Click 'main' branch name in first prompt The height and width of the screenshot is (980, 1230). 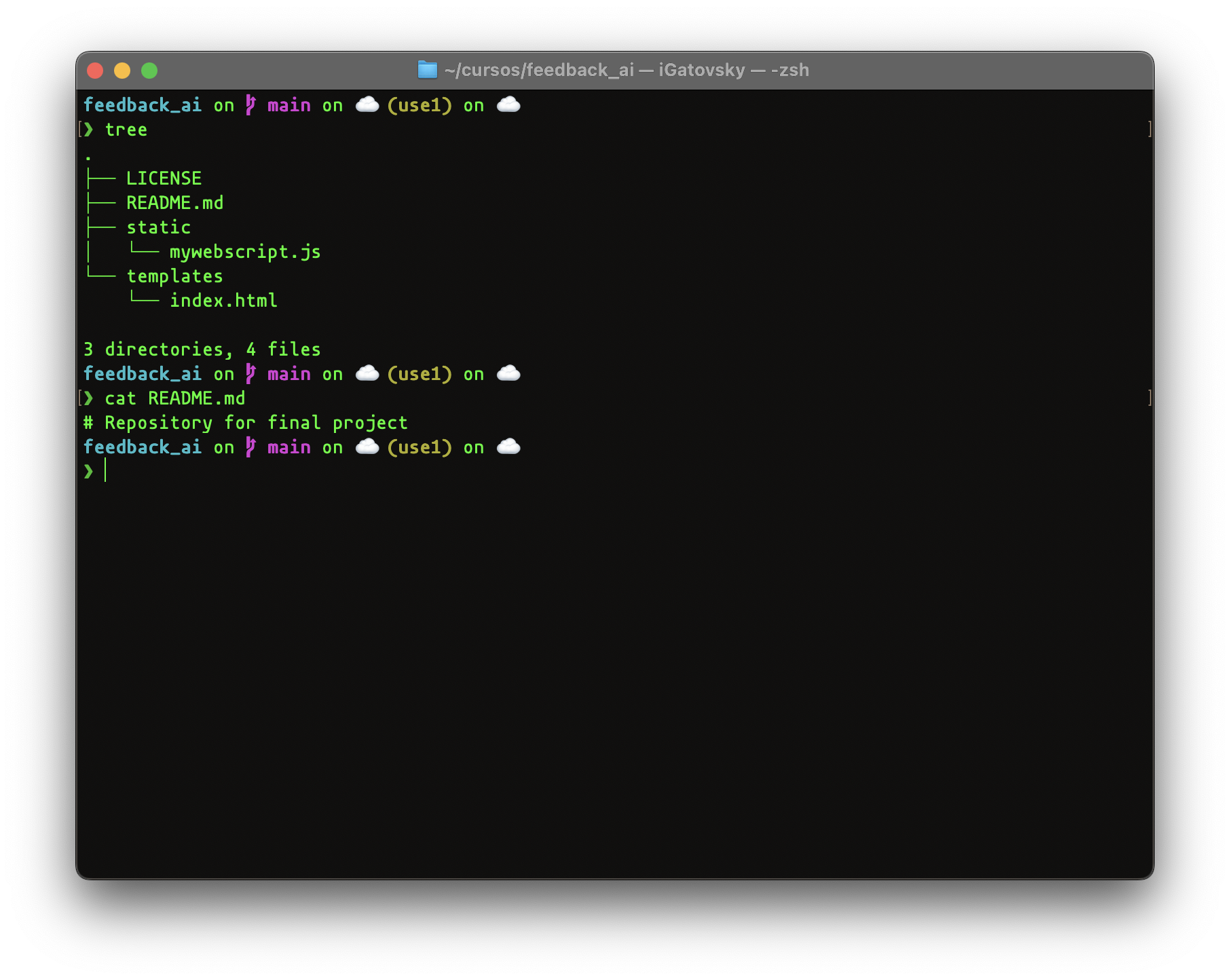[289, 105]
